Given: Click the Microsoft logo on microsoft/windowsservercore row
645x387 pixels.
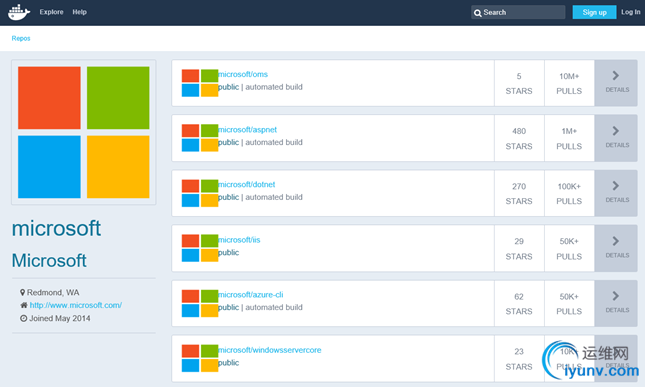Looking at the screenshot, I should point(200,359).
